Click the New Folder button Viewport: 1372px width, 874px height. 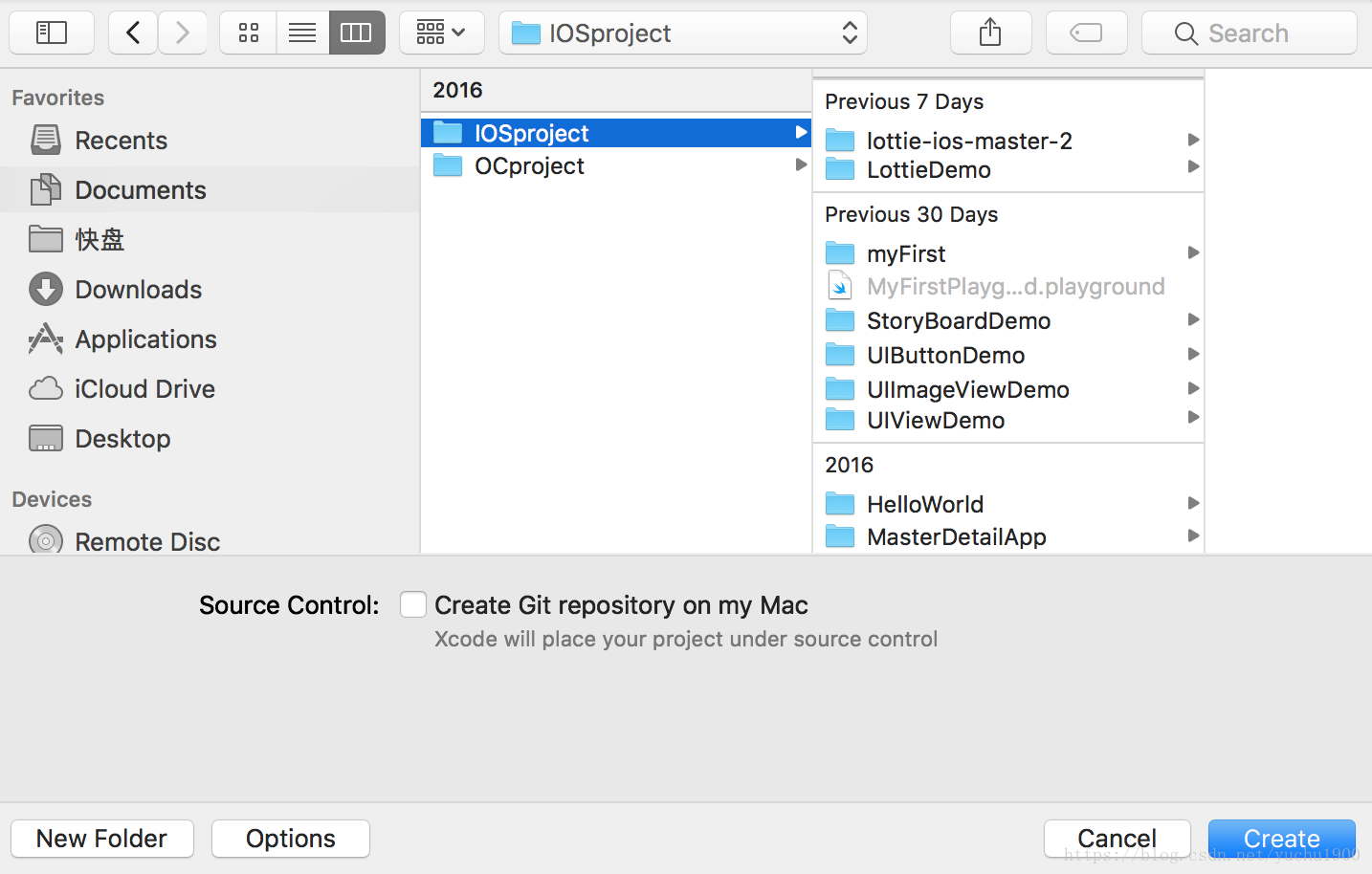tap(102, 839)
